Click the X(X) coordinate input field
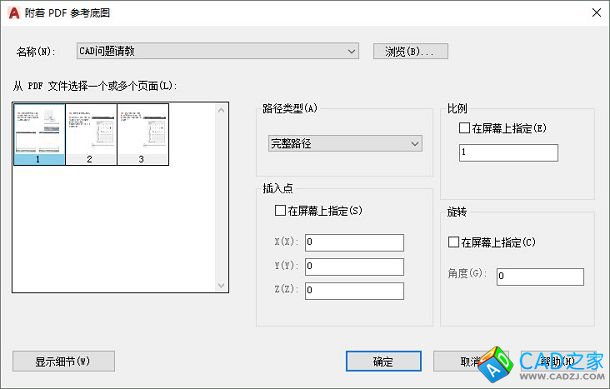This screenshot has height=389, width=610. pos(354,243)
